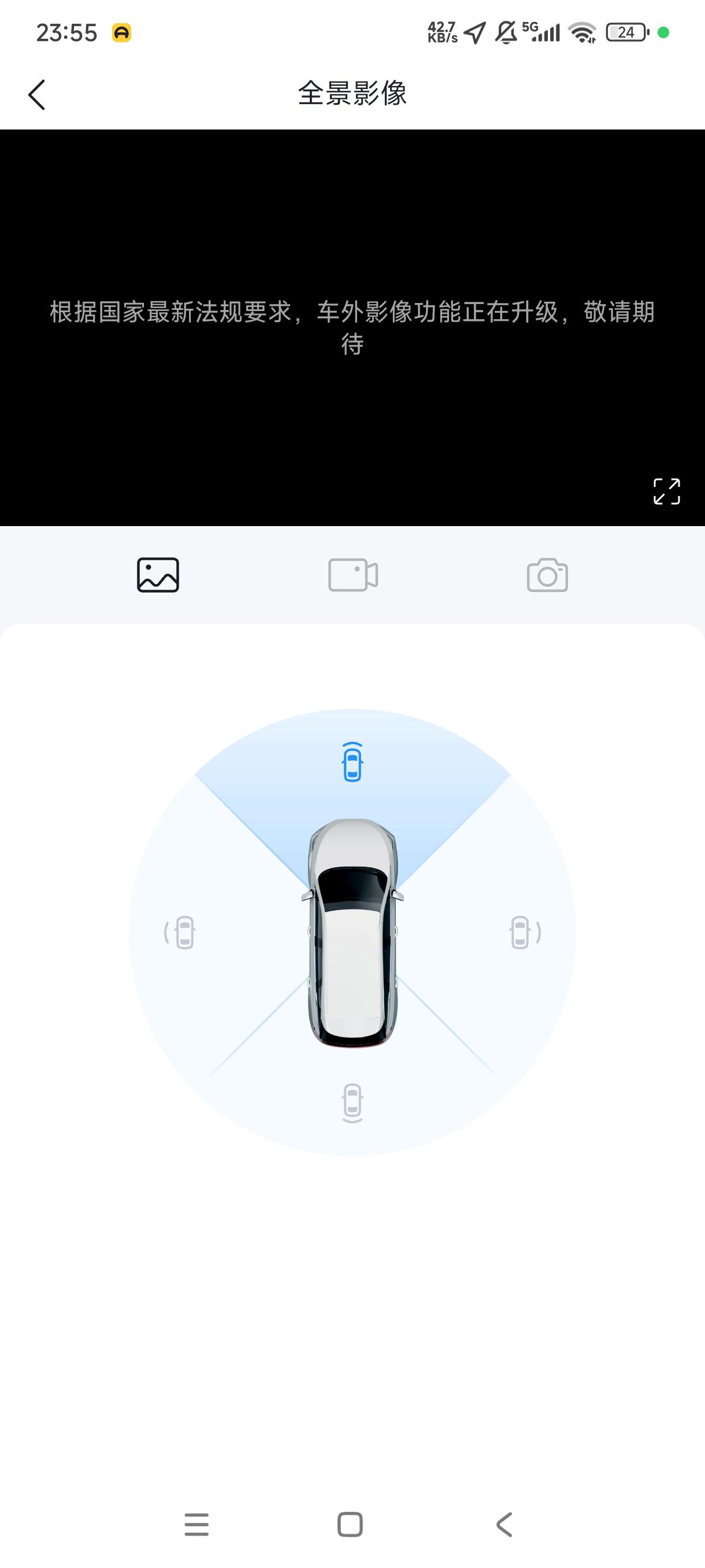This screenshot has height=1568, width=705.
Task: Tap the Wi-Fi status icon
Action: [582, 32]
